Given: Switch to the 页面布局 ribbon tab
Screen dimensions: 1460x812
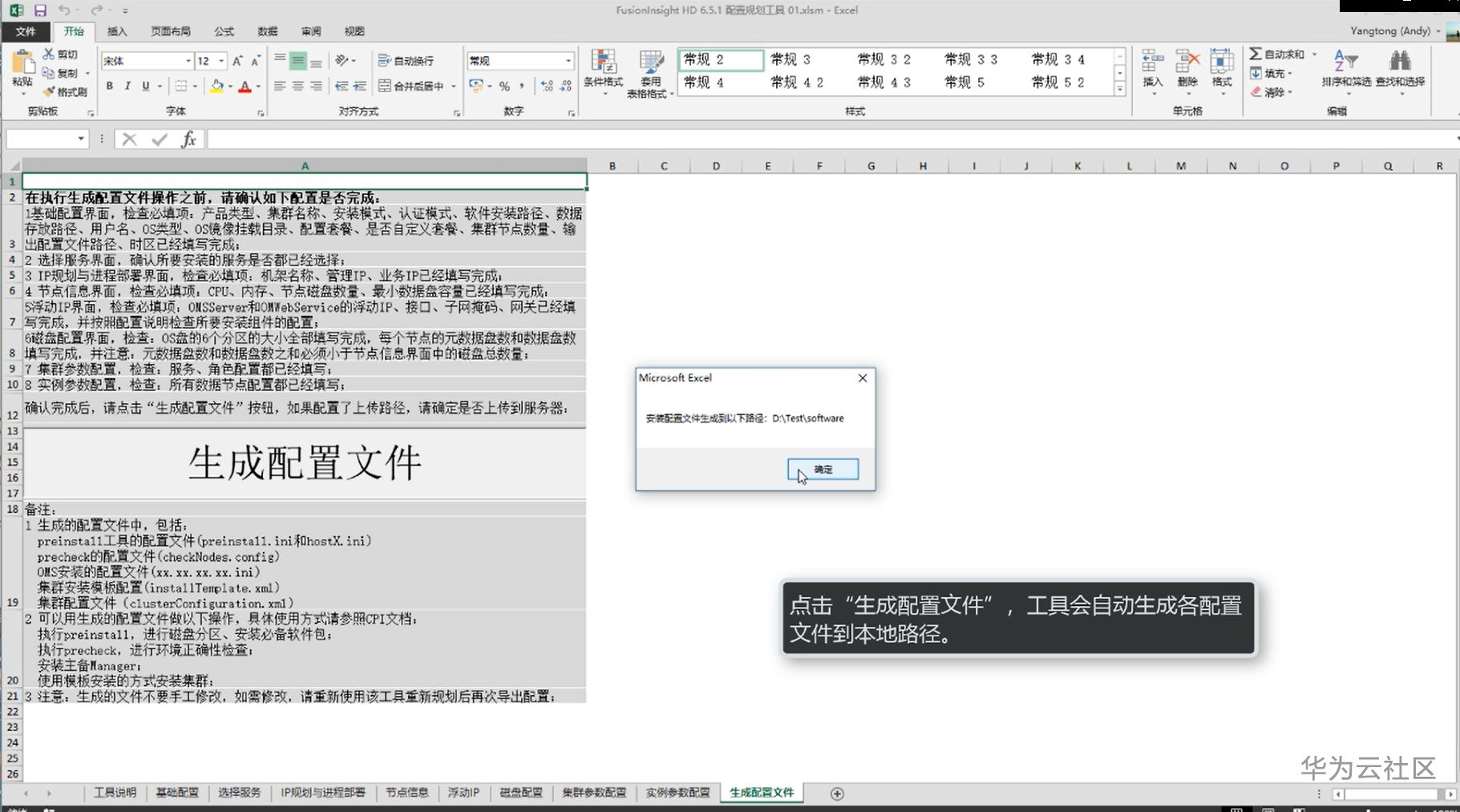Looking at the screenshot, I should click(x=171, y=31).
